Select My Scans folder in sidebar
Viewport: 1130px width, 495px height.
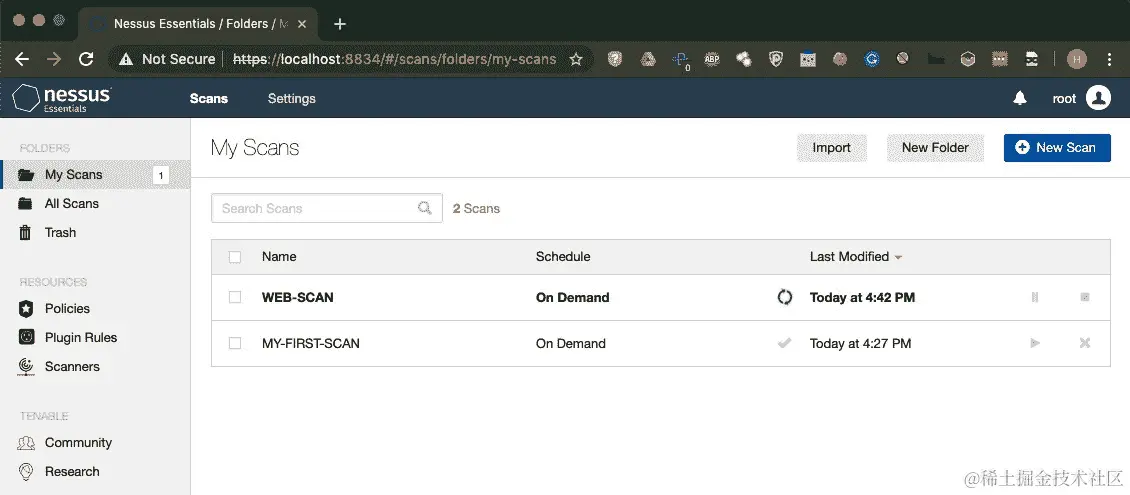[95, 174]
